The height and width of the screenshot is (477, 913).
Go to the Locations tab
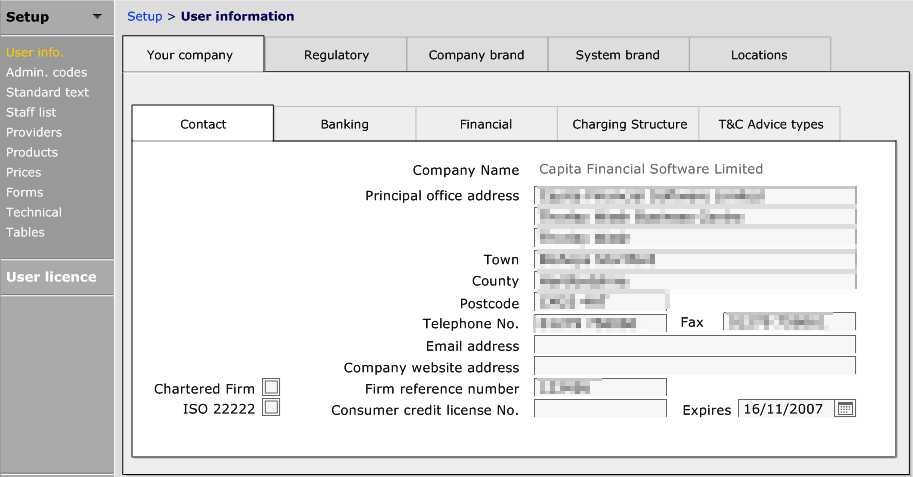759,55
